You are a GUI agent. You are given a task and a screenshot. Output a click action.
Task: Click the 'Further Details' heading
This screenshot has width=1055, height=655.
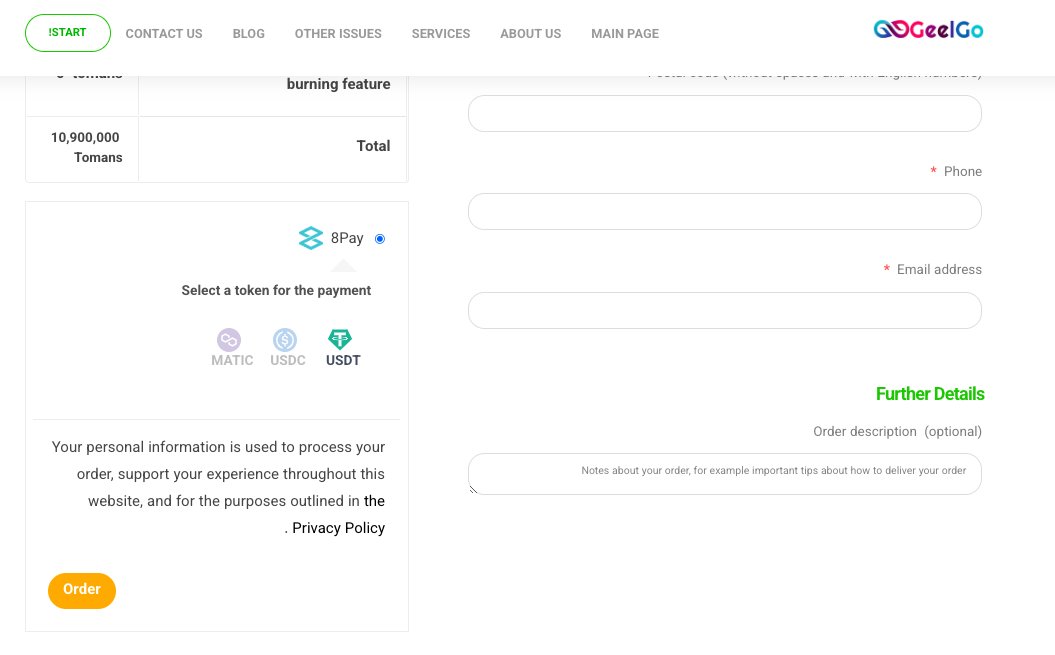pyautogui.click(x=930, y=394)
